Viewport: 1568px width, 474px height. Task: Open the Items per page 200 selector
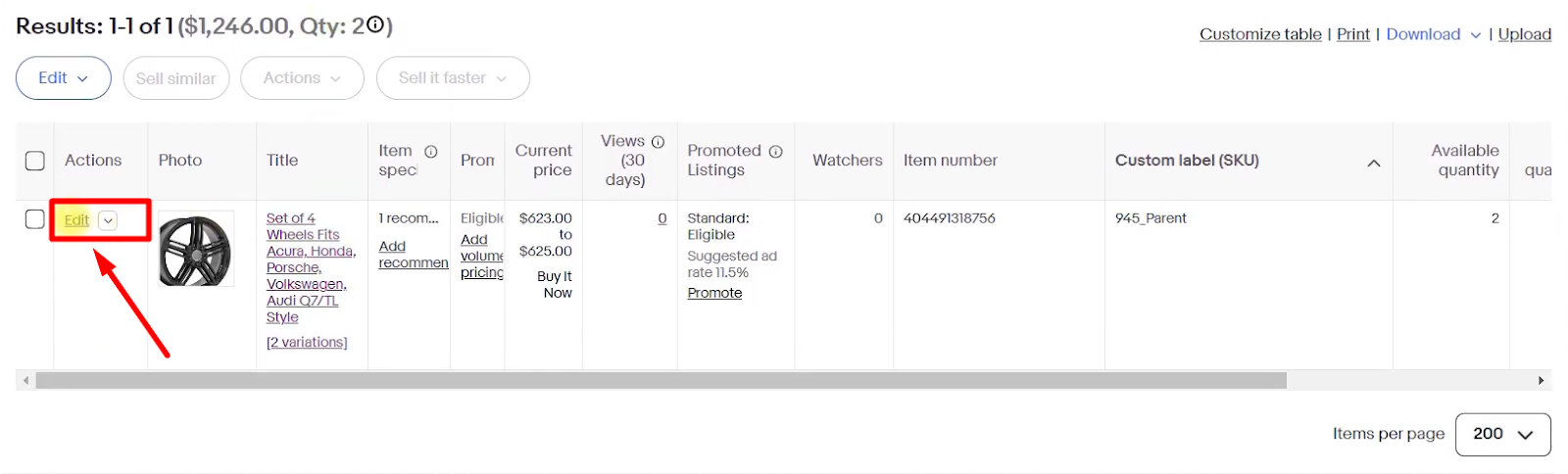coord(1503,434)
